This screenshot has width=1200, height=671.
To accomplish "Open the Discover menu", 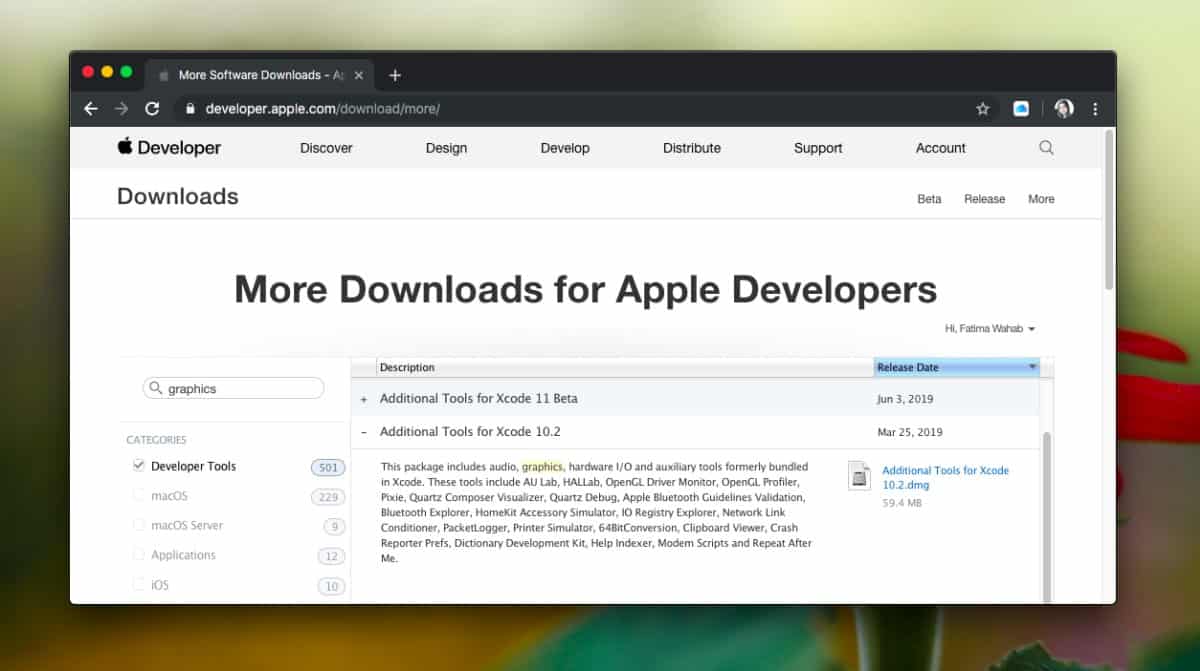I will 326,148.
